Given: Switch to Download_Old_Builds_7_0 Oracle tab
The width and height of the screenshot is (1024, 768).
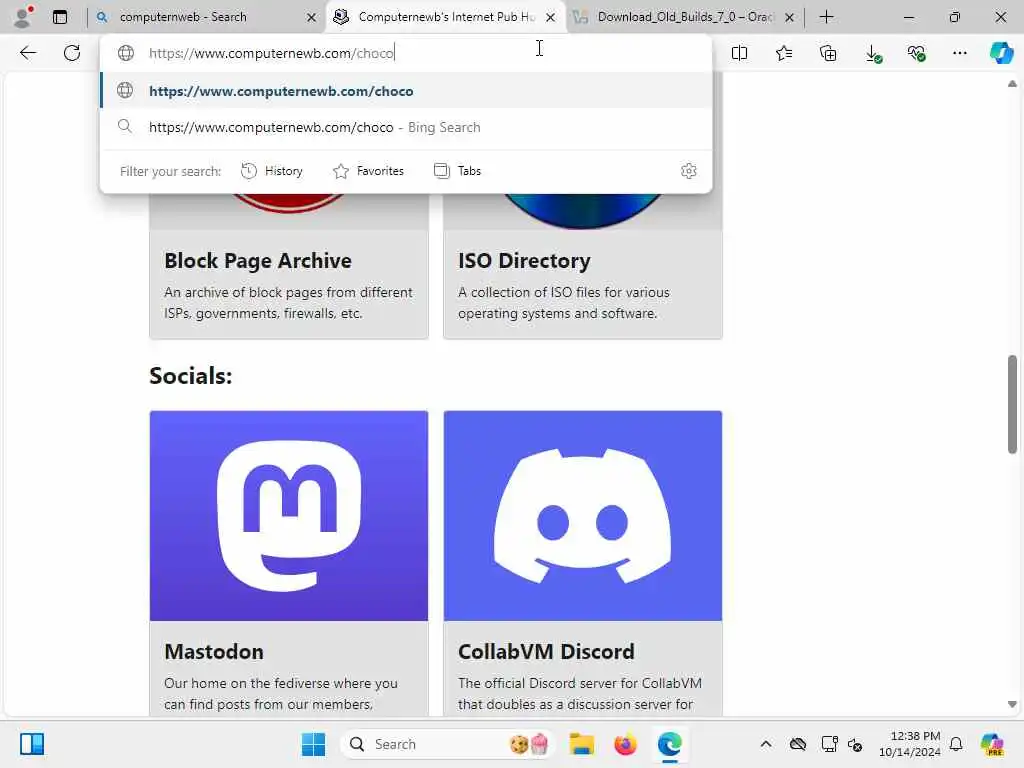Looking at the screenshot, I should pos(684,17).
